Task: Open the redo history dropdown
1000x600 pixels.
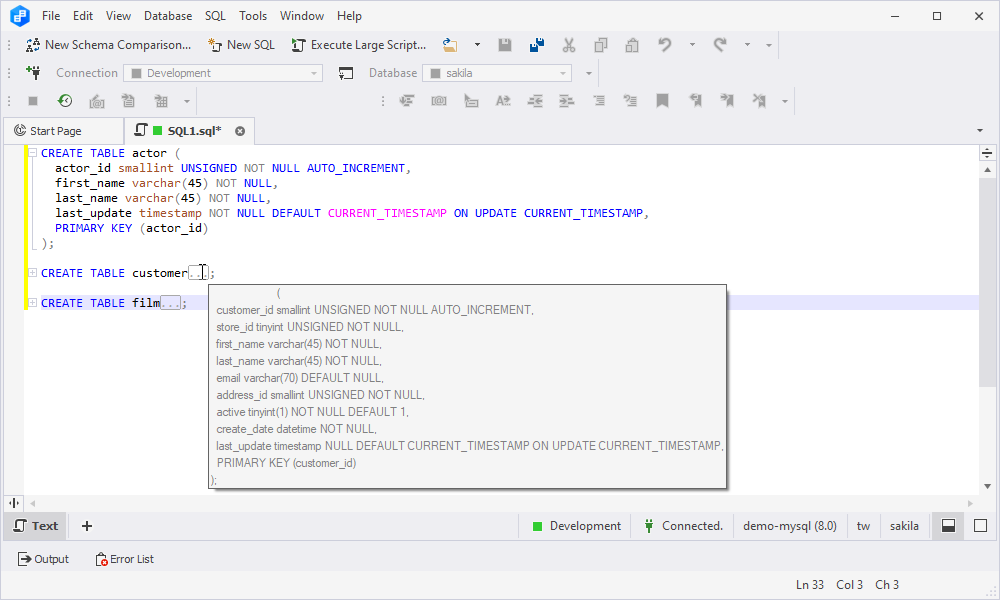Action: click(747, 45)
